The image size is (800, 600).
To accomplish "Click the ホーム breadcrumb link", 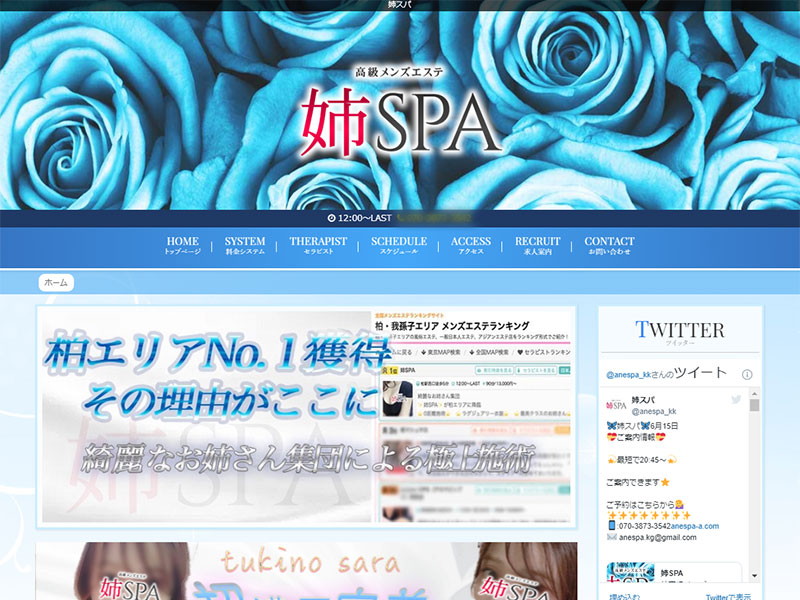I will point(56,283).
